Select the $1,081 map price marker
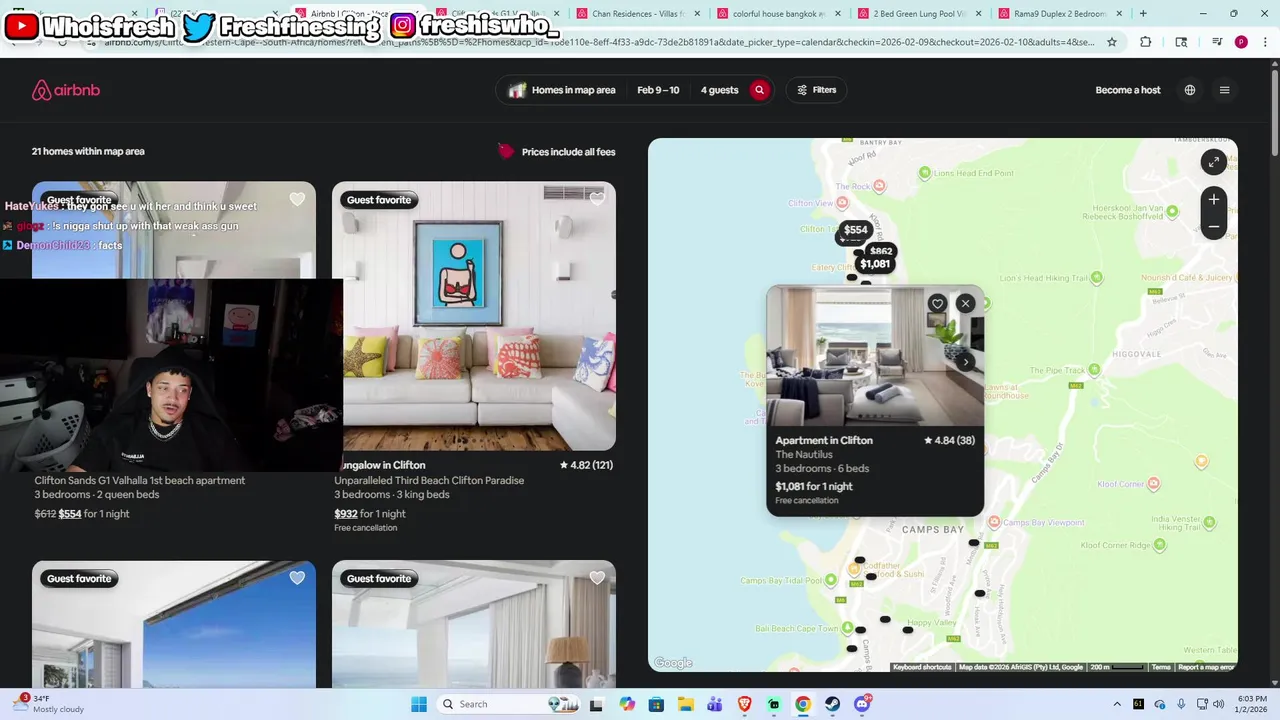Image resolution: width=1280 pixels, height=720 pixels. 875,264
